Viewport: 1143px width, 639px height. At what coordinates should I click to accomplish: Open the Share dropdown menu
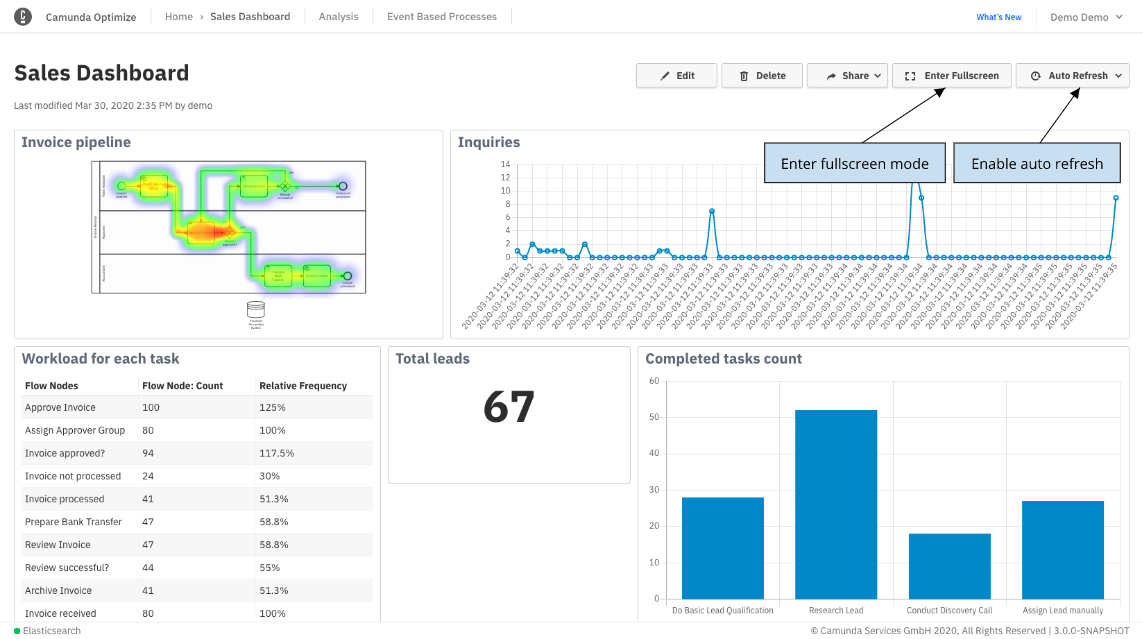click(x=847, y=75)
